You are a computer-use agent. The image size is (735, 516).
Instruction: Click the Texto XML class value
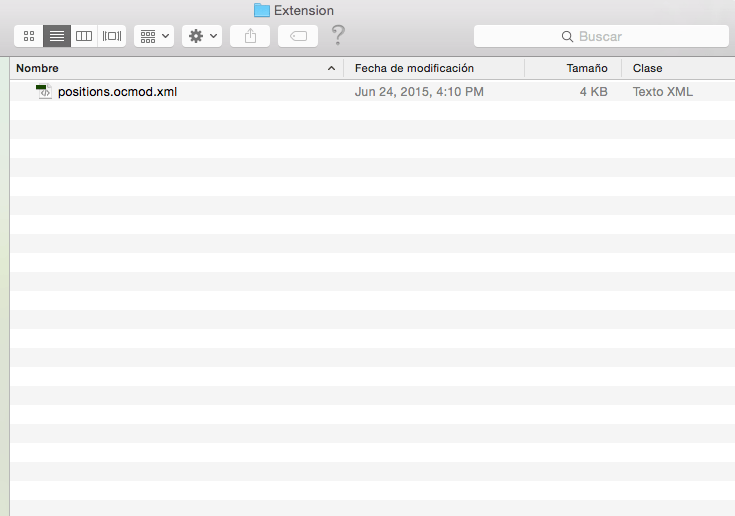pos(663,92)
